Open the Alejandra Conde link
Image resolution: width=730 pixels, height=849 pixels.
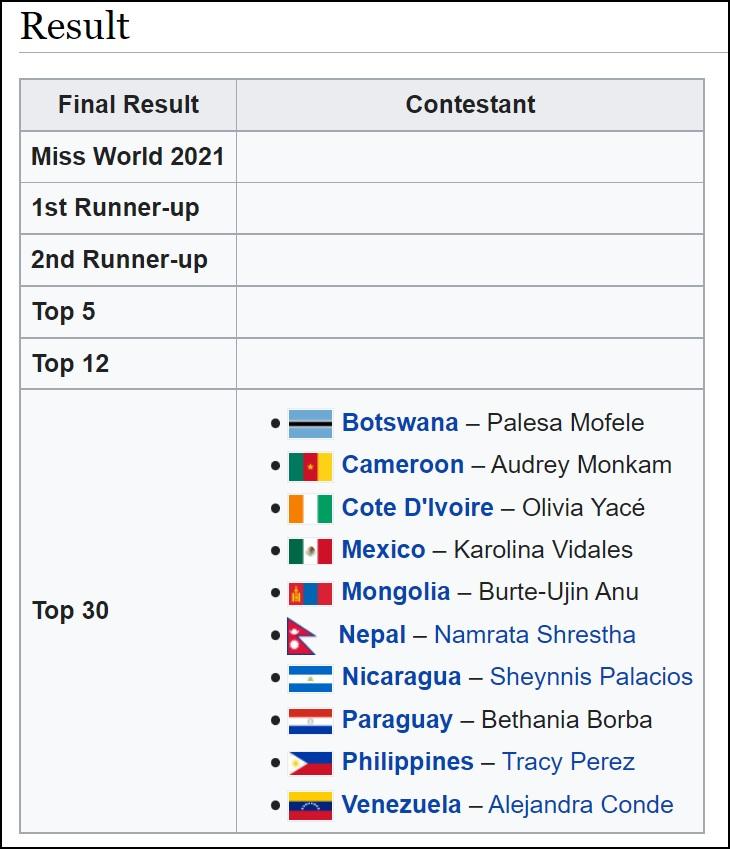point(581,805)
